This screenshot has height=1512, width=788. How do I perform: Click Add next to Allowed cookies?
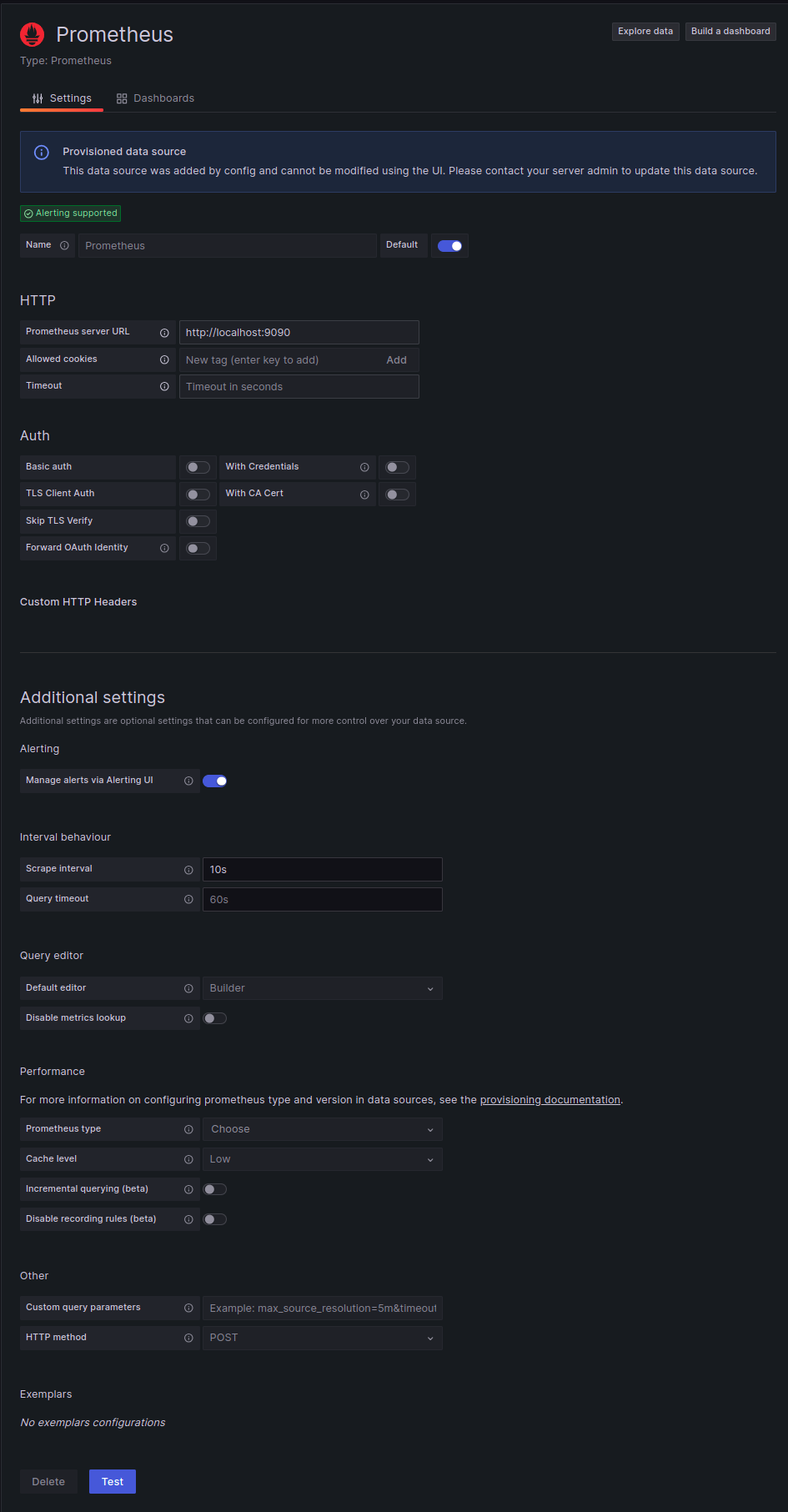397,360
